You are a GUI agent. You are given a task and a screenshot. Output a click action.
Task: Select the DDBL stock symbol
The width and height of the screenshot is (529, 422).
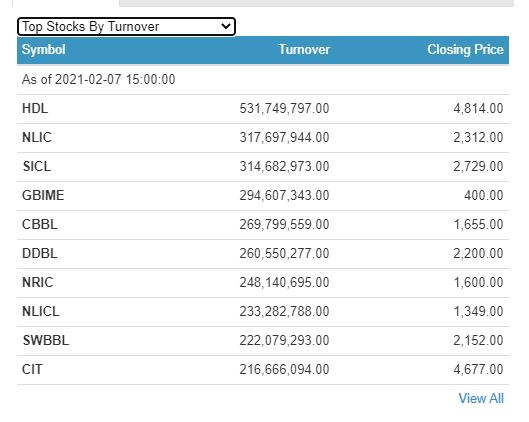pyautogui.click(x=39, y=254)
